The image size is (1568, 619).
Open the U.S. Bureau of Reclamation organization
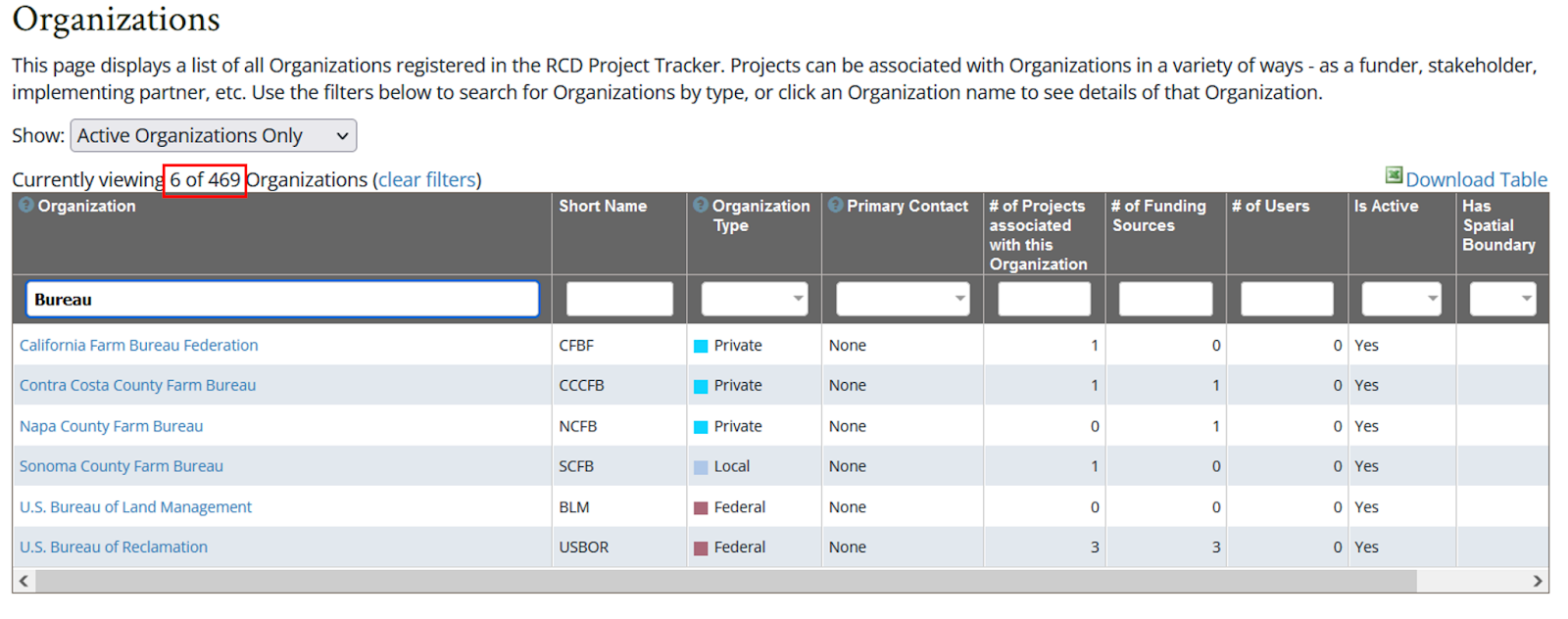[114, 547]
